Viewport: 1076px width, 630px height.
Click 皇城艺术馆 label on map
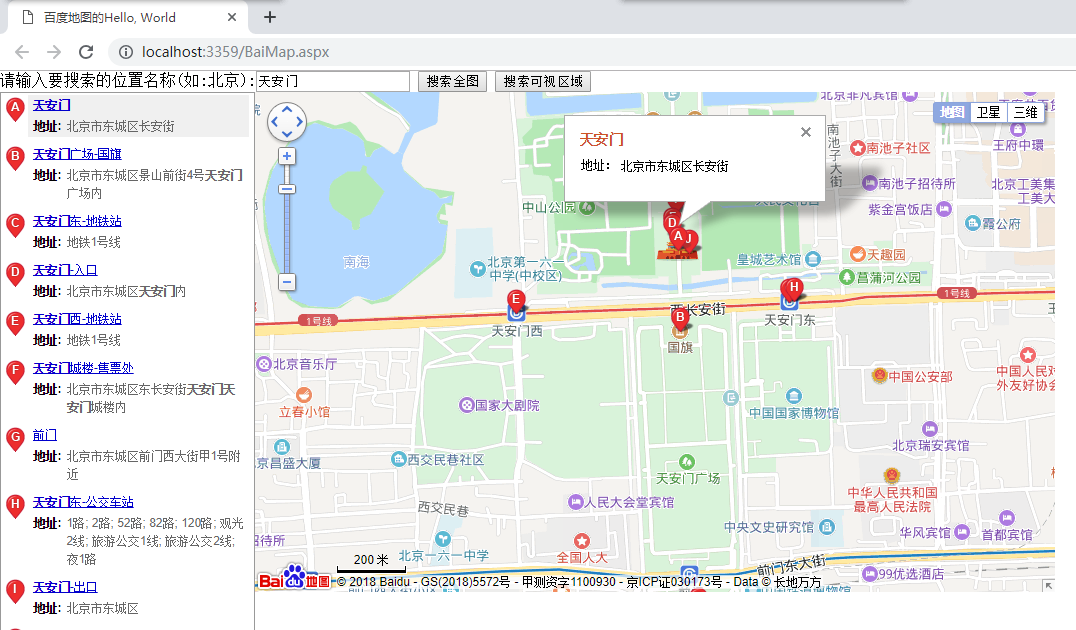pos(769,260)
